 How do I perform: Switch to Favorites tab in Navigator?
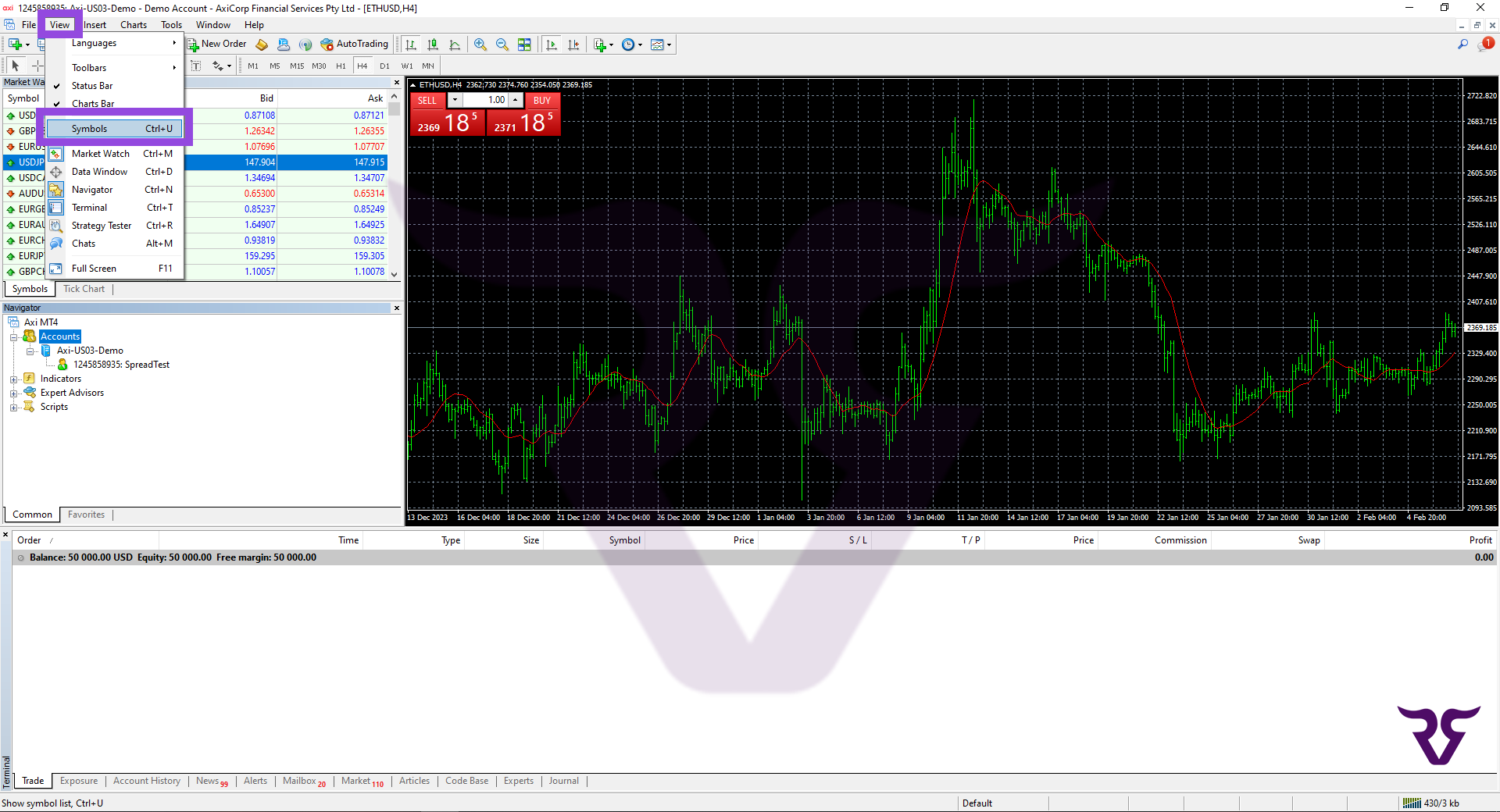pyautogui.click(x=86, y=515)
